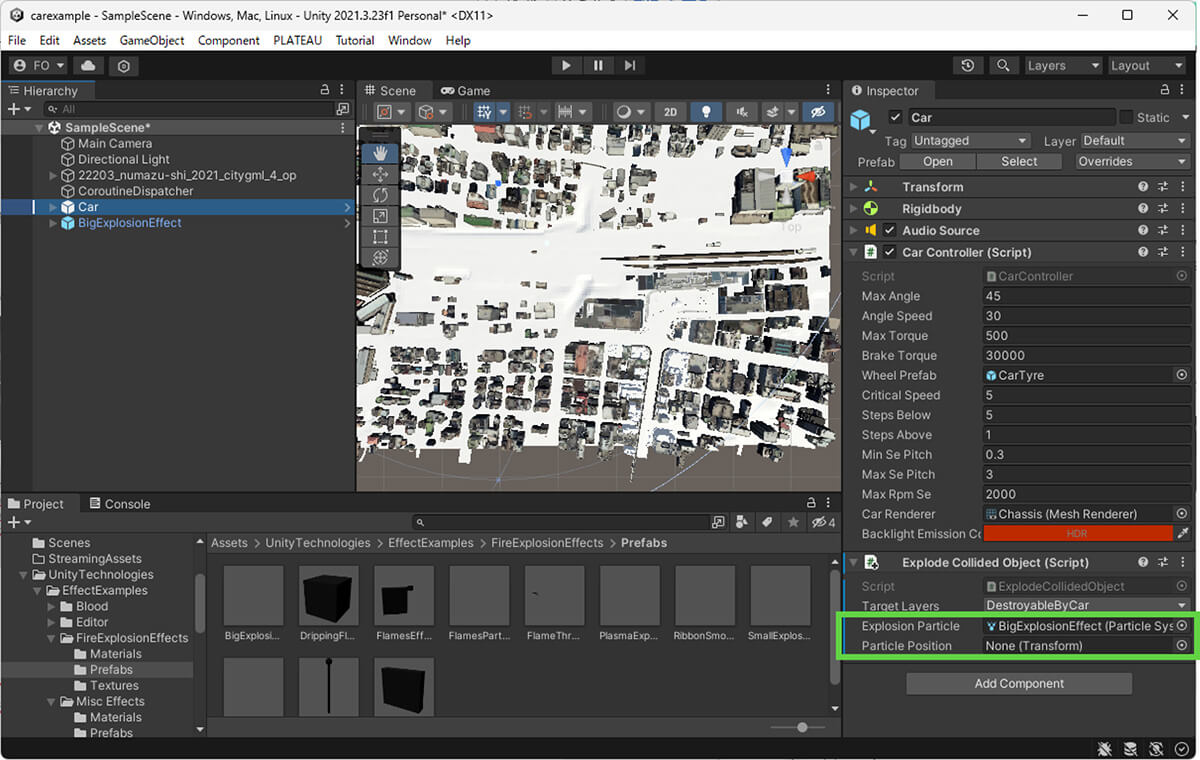Open the GameObject menu
1200x760 pixels.
[152, 40]
